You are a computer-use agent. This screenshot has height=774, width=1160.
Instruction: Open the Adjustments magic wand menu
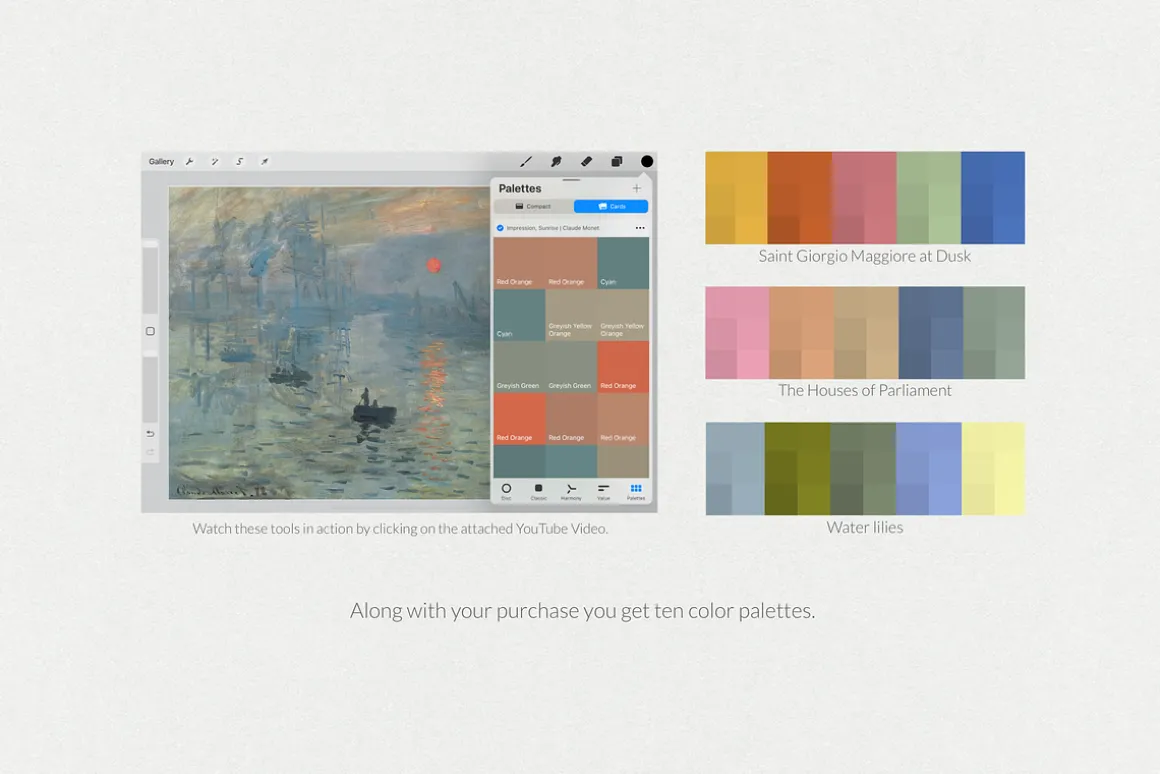tap(215, 161)
